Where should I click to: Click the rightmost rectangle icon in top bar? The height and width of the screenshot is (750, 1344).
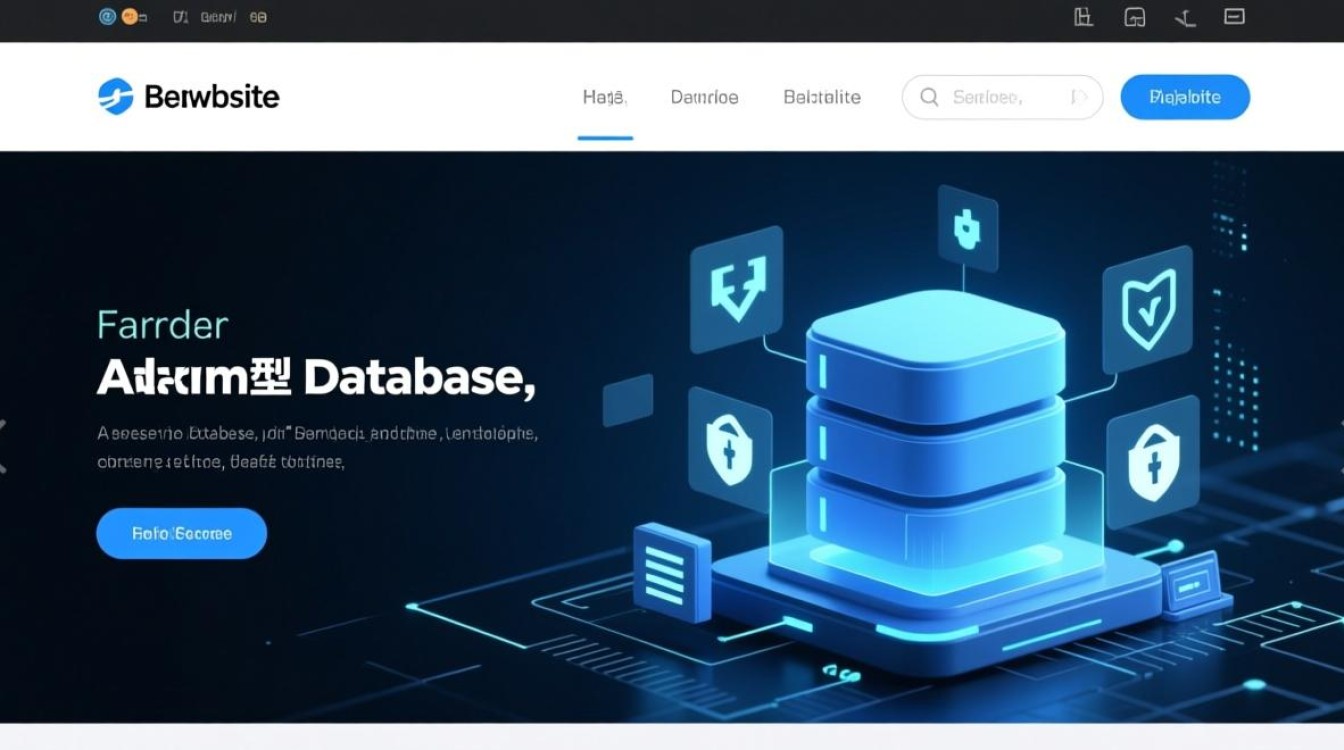pyautogui.click(x=1234, y=17)
